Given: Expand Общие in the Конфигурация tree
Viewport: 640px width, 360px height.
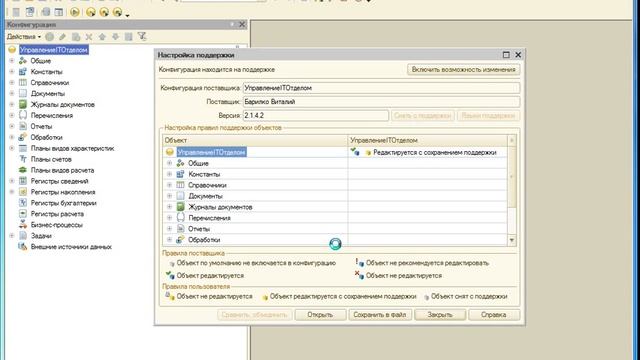Looking at the screenshot, I should coord(12,61).
